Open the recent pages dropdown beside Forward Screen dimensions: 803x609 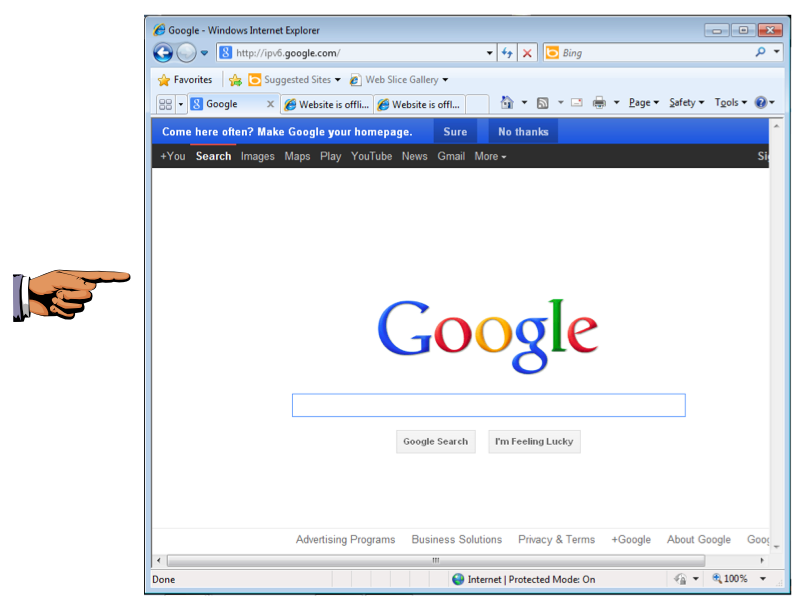pyautogui.click(x=204, y=53)
